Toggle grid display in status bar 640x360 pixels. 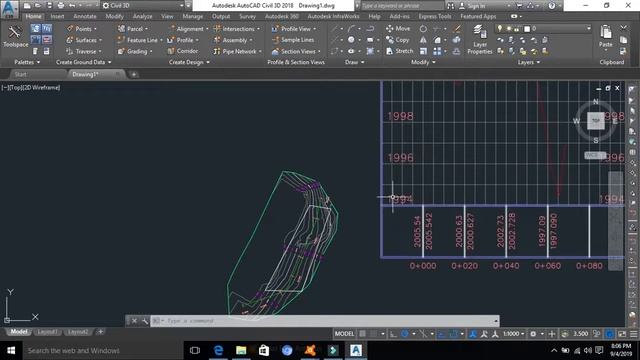pos(362,334)
